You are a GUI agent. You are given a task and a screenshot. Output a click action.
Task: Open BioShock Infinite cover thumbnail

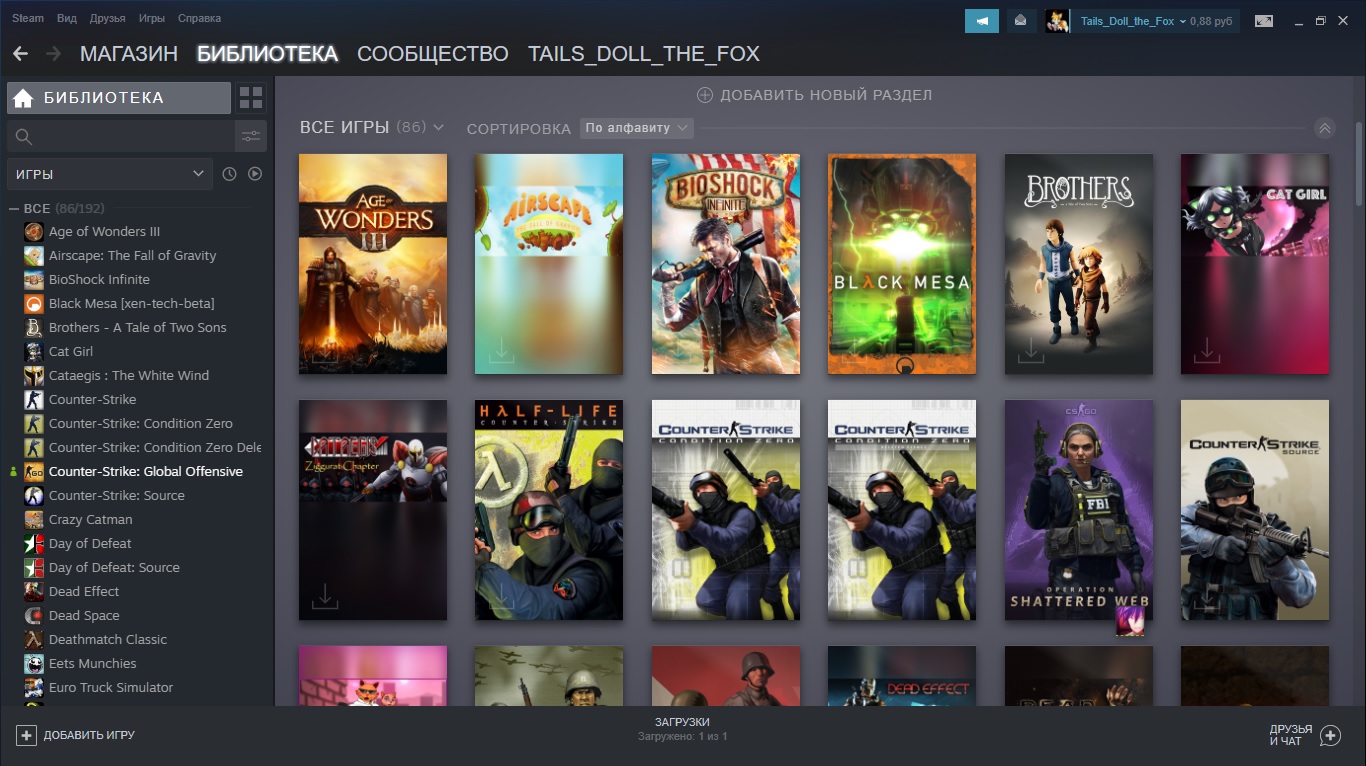(x=726, y=264)
